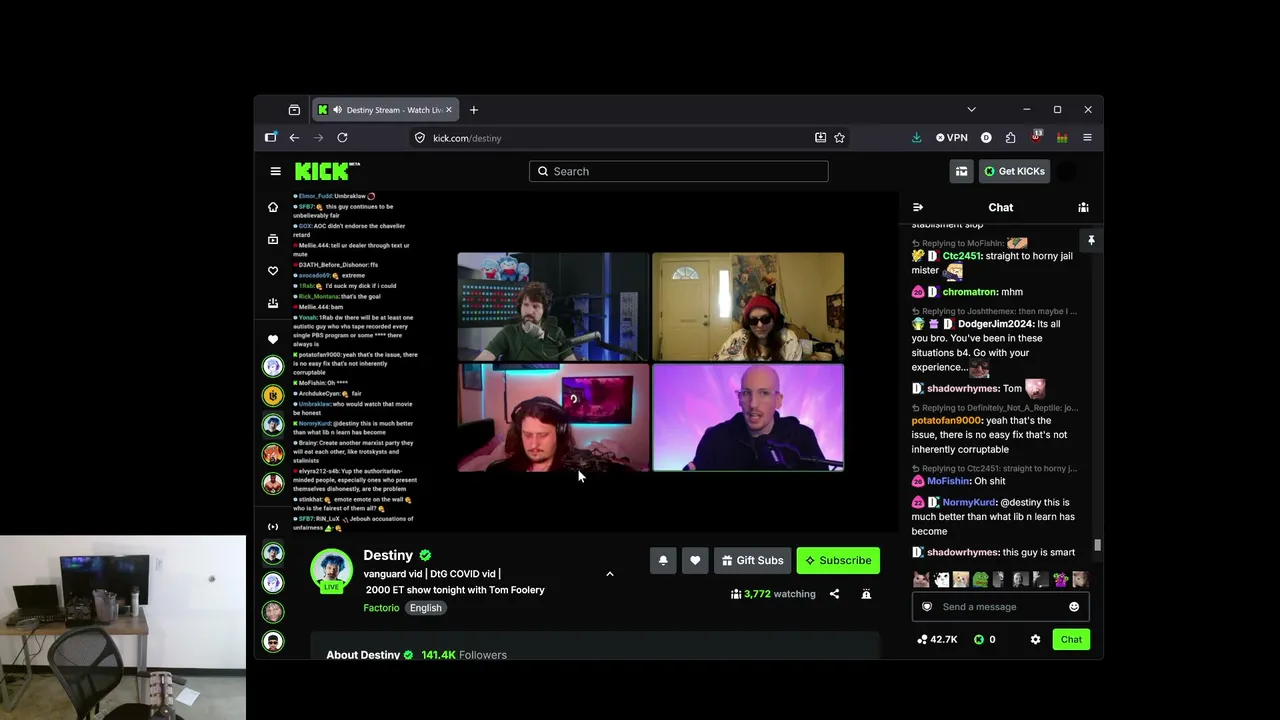Click username potatofan9000 in chat
1280x720 pixels.
(946, 421)
